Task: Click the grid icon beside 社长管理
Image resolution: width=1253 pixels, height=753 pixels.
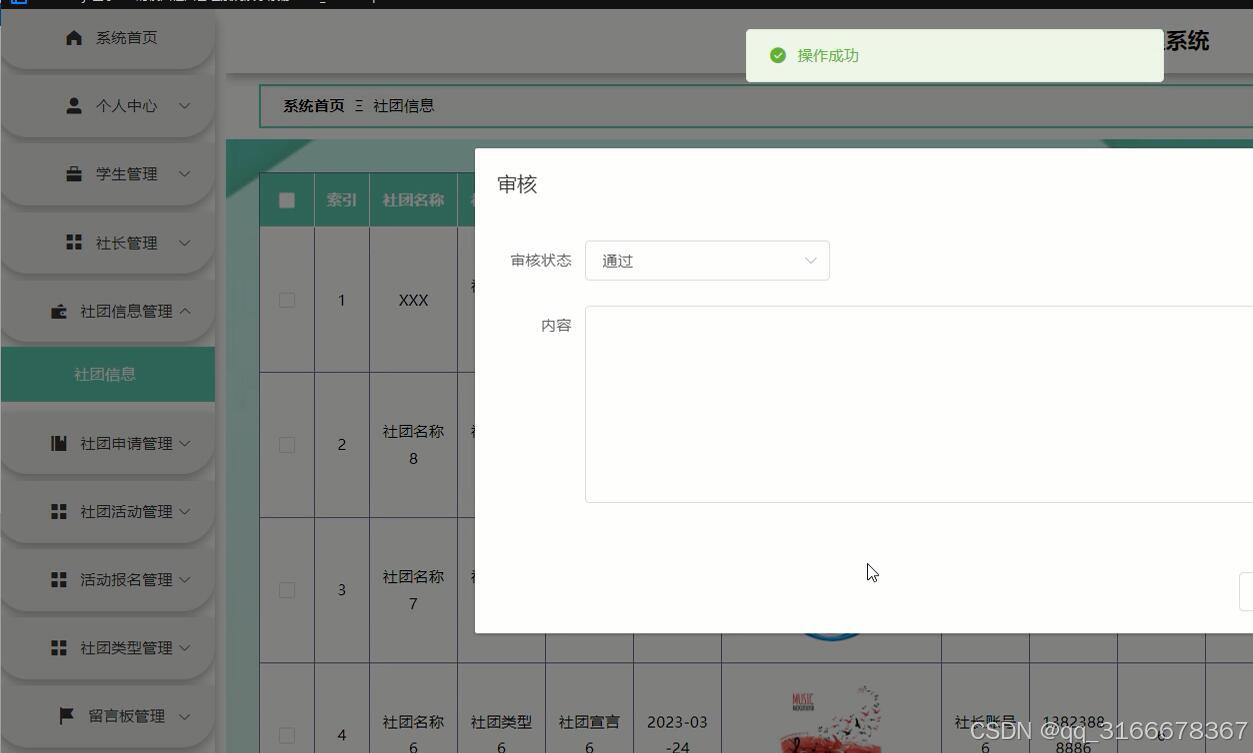Action: click(x=74, y=242)
